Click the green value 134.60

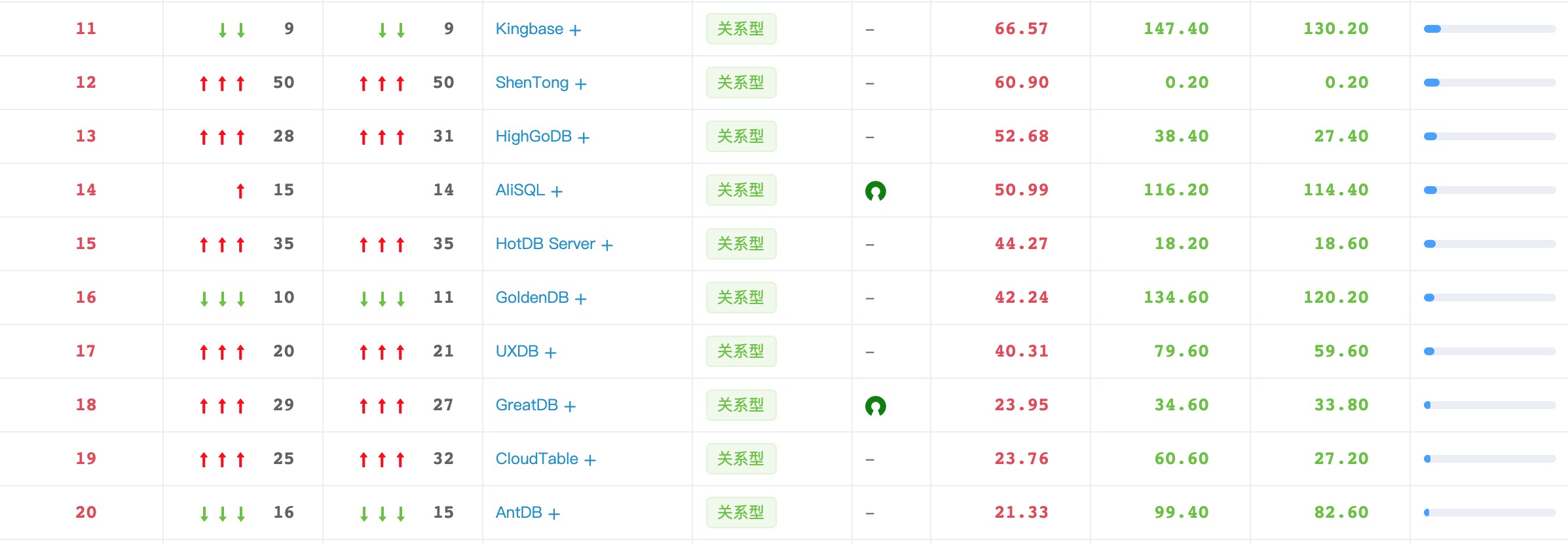pyautogui.click(x=1176, y=298)
